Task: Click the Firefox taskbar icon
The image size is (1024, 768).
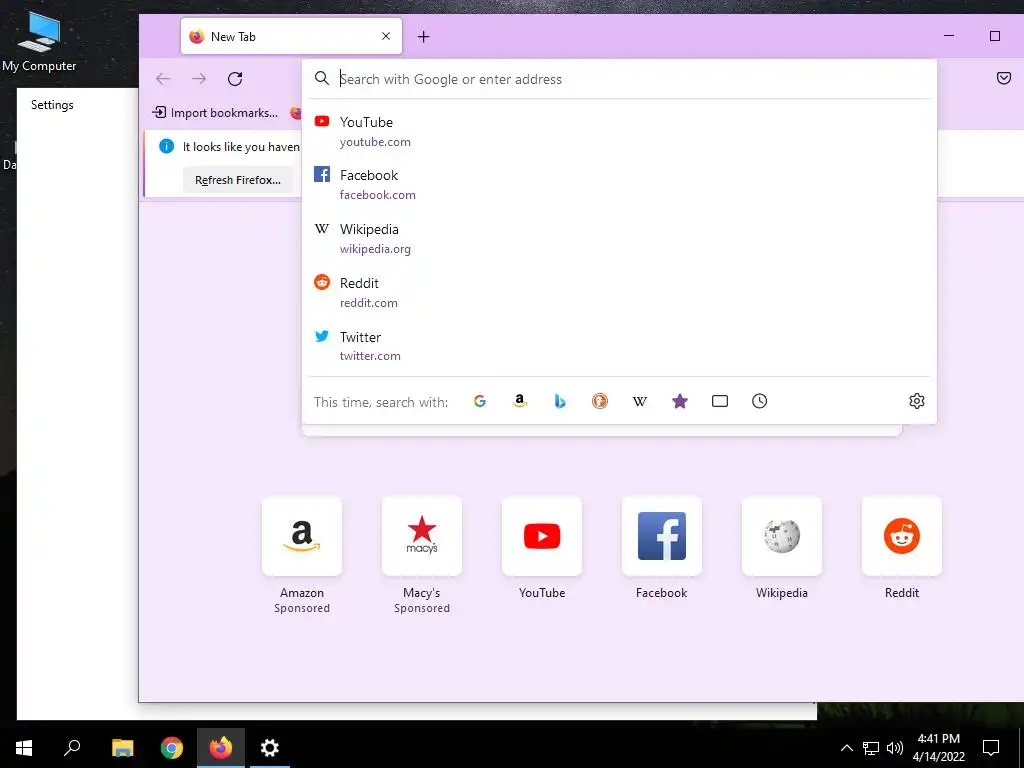Action: click(x=221, y=748)
